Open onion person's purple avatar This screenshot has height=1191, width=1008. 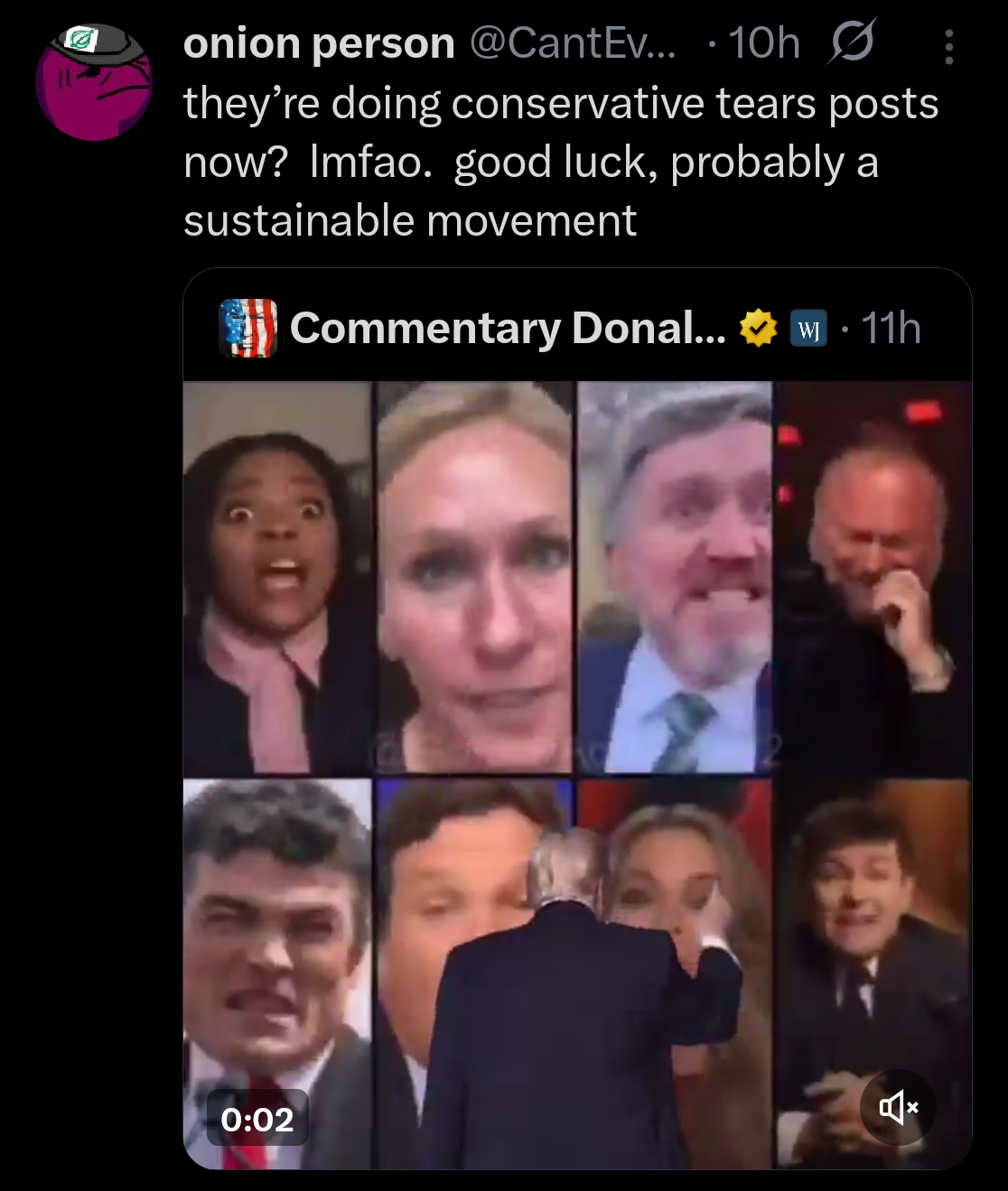tap(93, 83)
